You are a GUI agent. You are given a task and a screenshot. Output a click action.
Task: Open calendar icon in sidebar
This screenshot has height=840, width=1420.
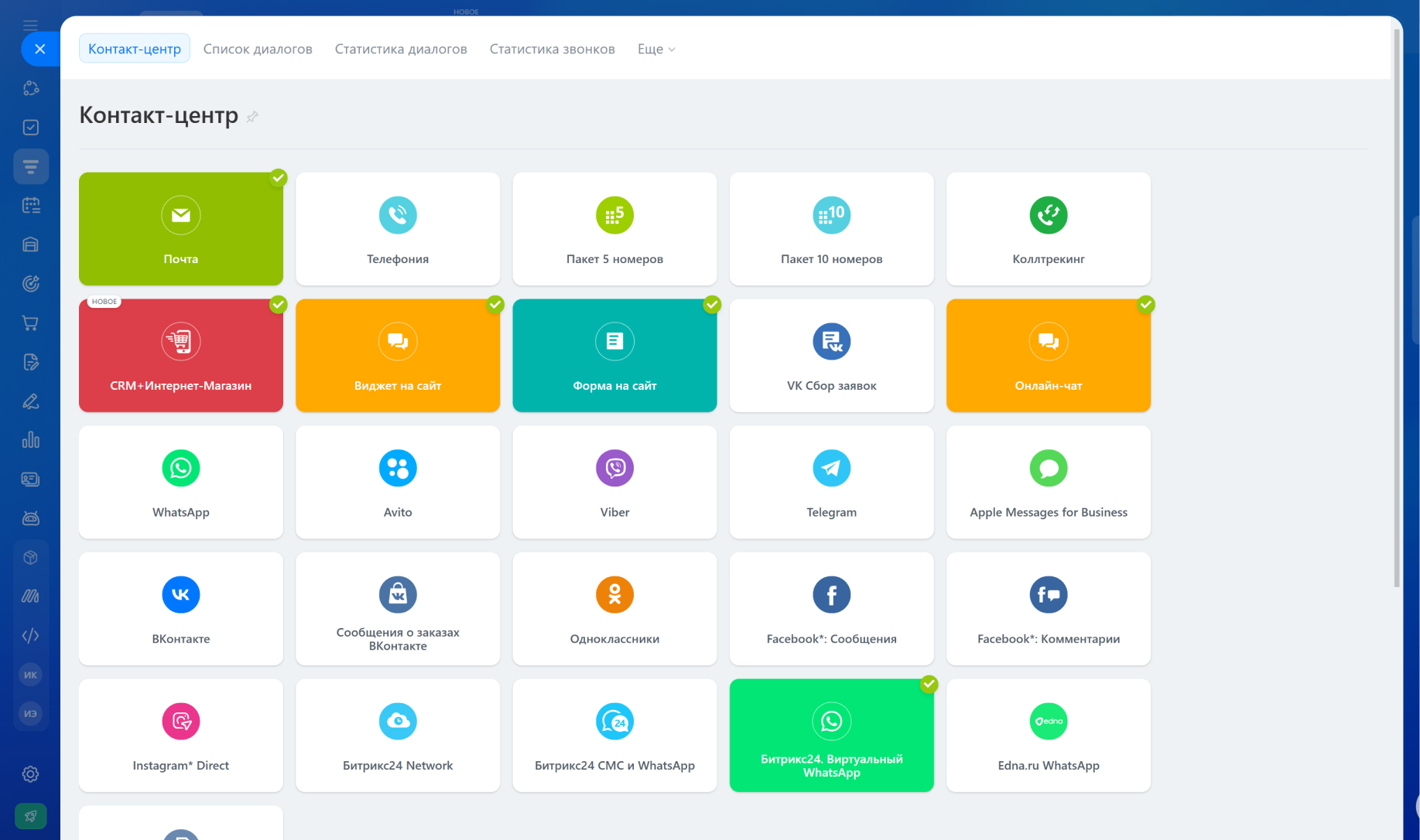(x=31, y=206)
